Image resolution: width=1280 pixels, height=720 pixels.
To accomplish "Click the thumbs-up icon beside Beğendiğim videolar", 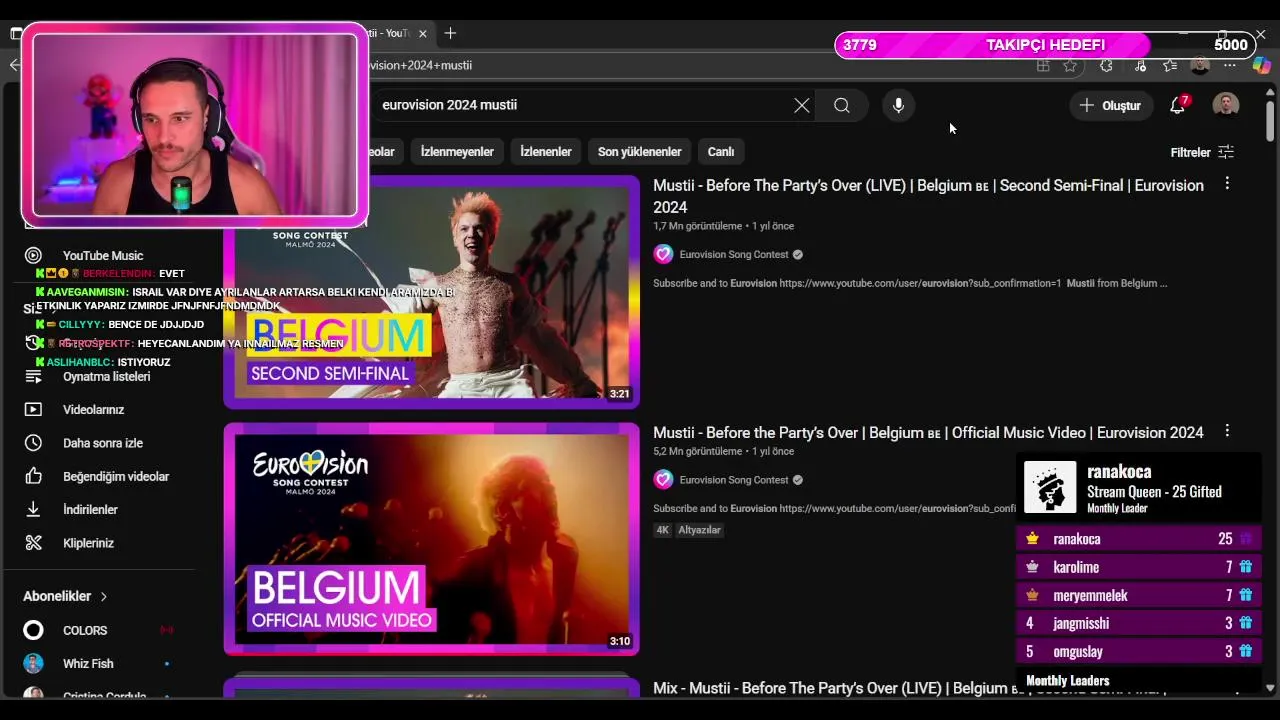I will (x=33, y=477).
